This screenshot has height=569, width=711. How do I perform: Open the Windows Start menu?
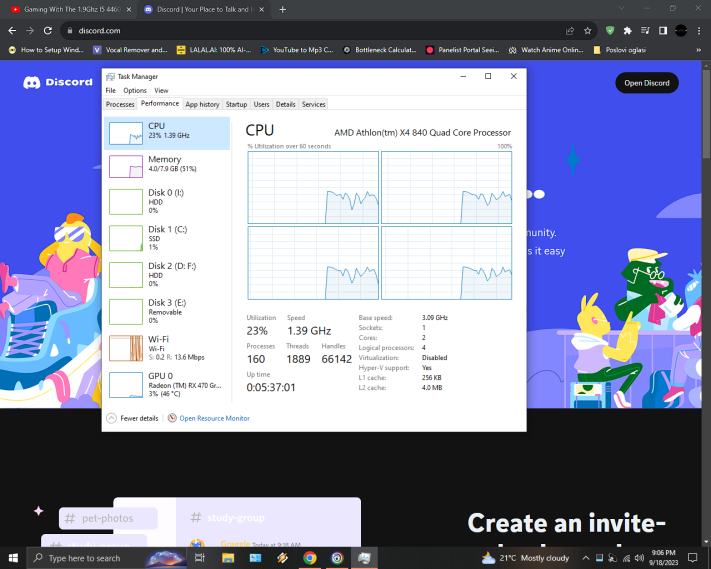(x=13, y=558)
